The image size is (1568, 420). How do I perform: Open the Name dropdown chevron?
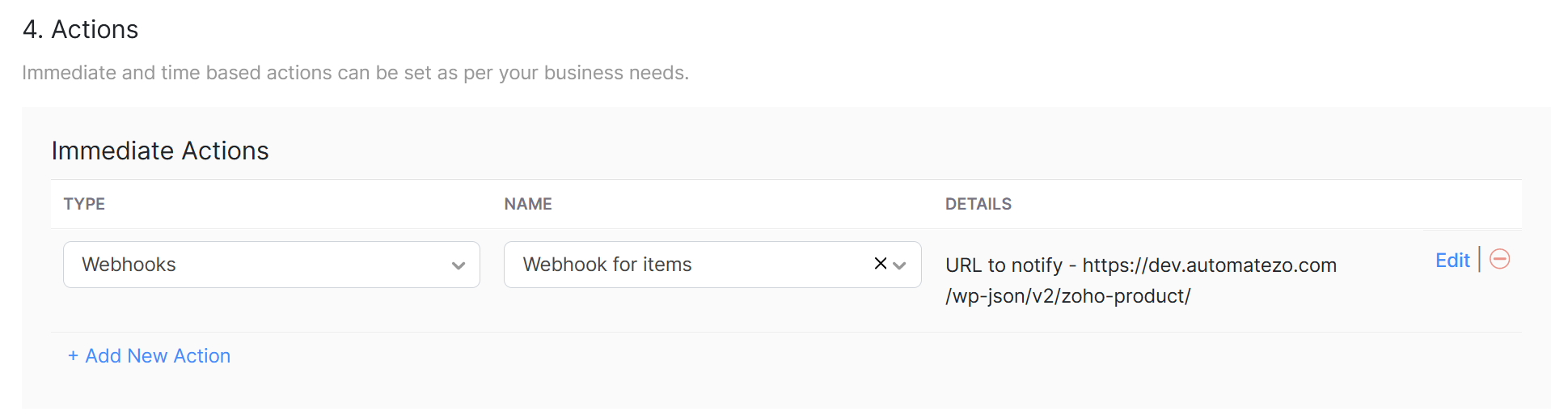900,265
